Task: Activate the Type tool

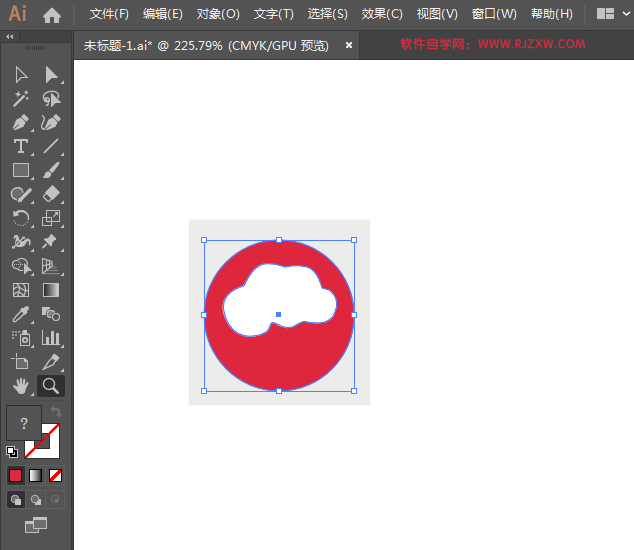Action: 21,147
